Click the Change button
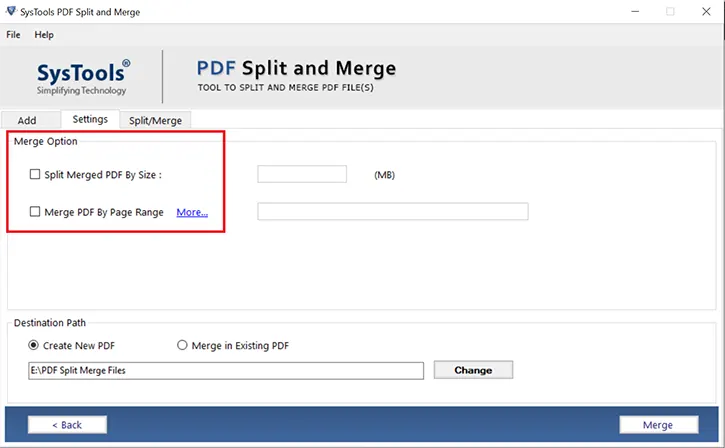This screenshot has height=448, width=725. click(473, 370)
